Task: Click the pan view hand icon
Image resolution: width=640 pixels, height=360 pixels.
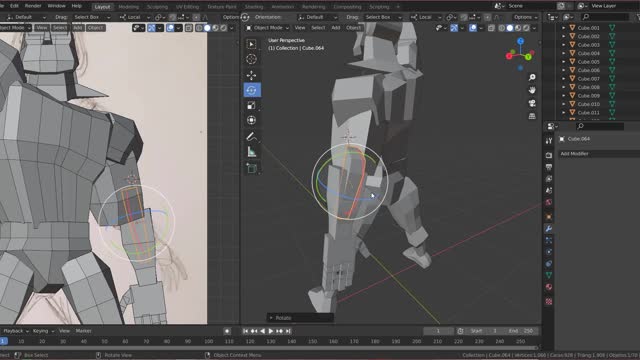Action: coord(532,90)
